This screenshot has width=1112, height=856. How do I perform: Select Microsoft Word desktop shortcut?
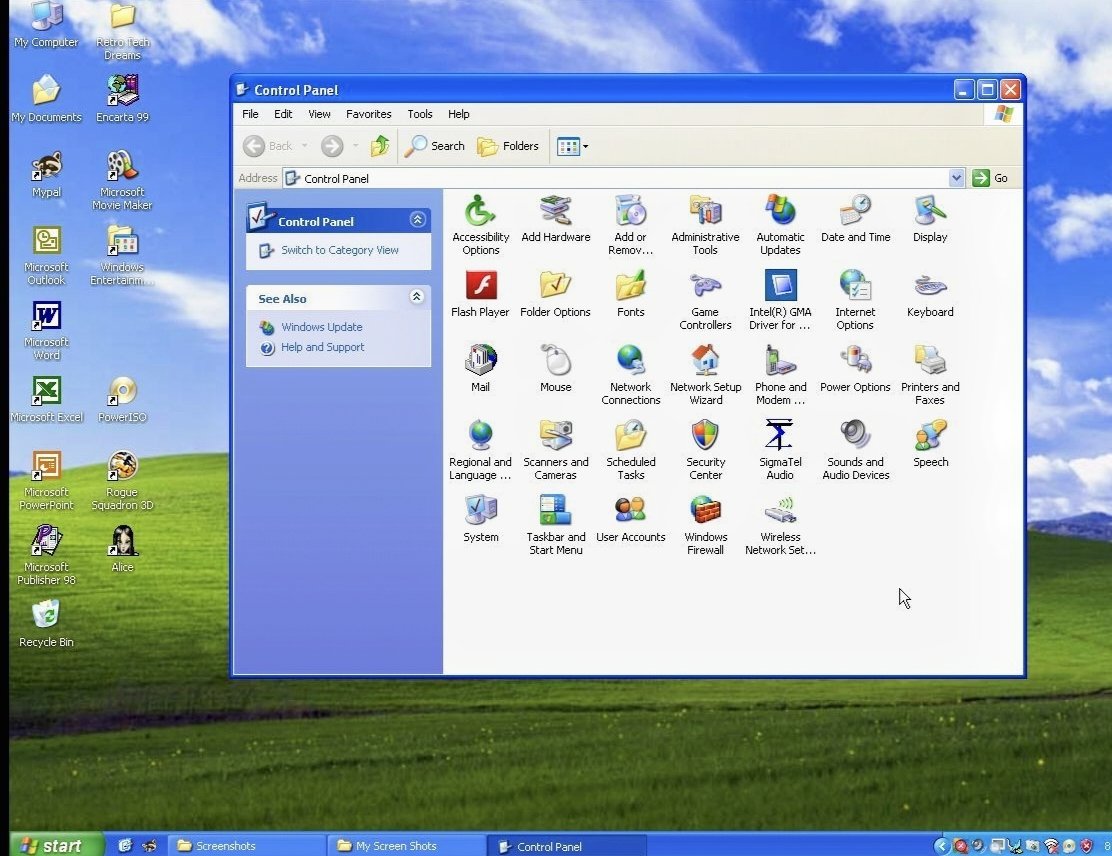[46, 330]
